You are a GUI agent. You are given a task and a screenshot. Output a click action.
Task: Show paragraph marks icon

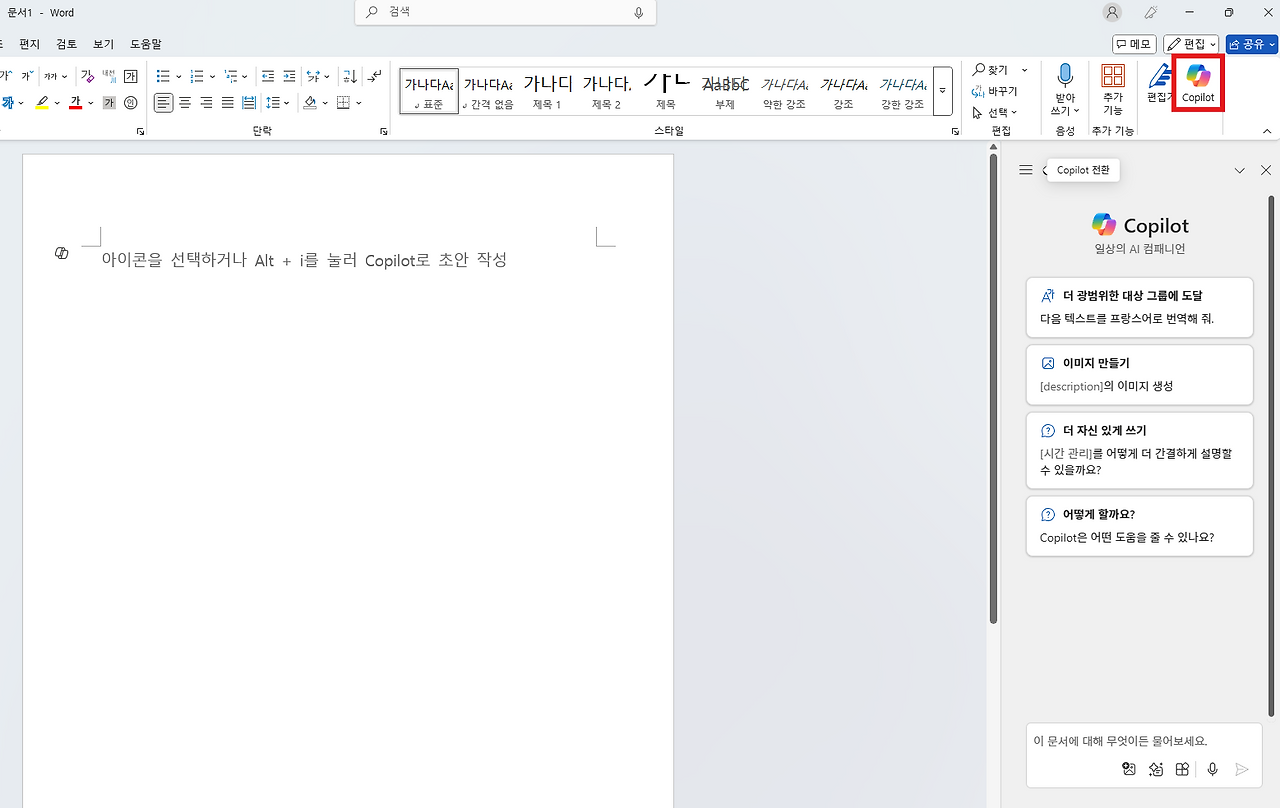click(x=374, y=76)
